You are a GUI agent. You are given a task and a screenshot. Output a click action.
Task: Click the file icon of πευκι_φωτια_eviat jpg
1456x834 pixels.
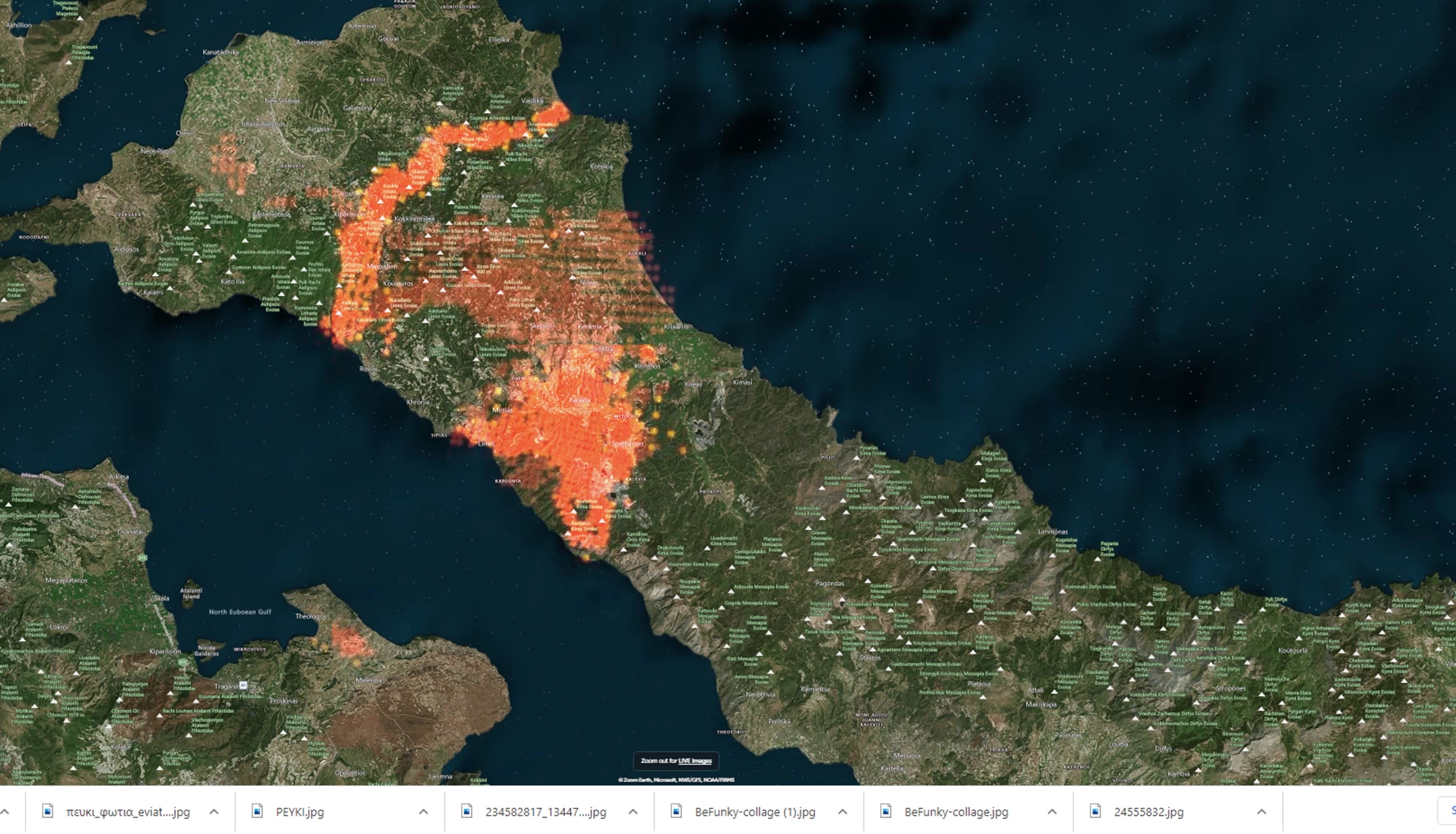48,811
